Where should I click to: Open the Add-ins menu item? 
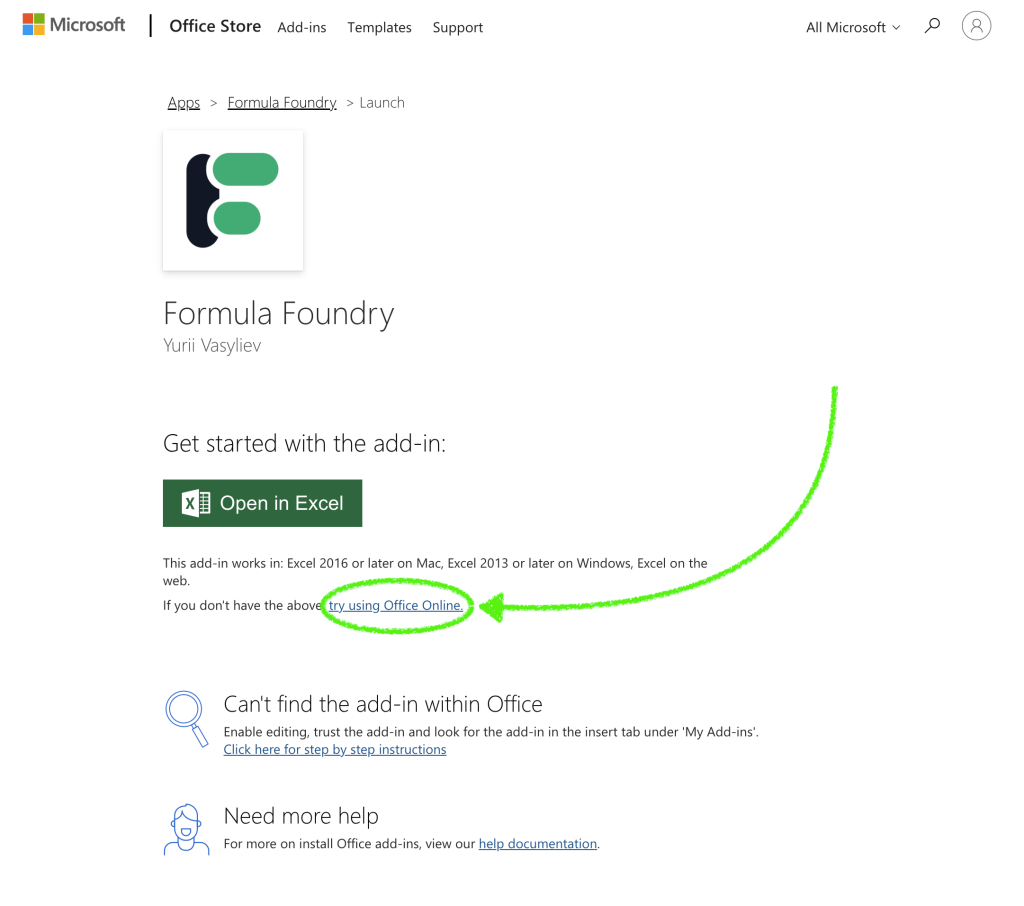302,27
